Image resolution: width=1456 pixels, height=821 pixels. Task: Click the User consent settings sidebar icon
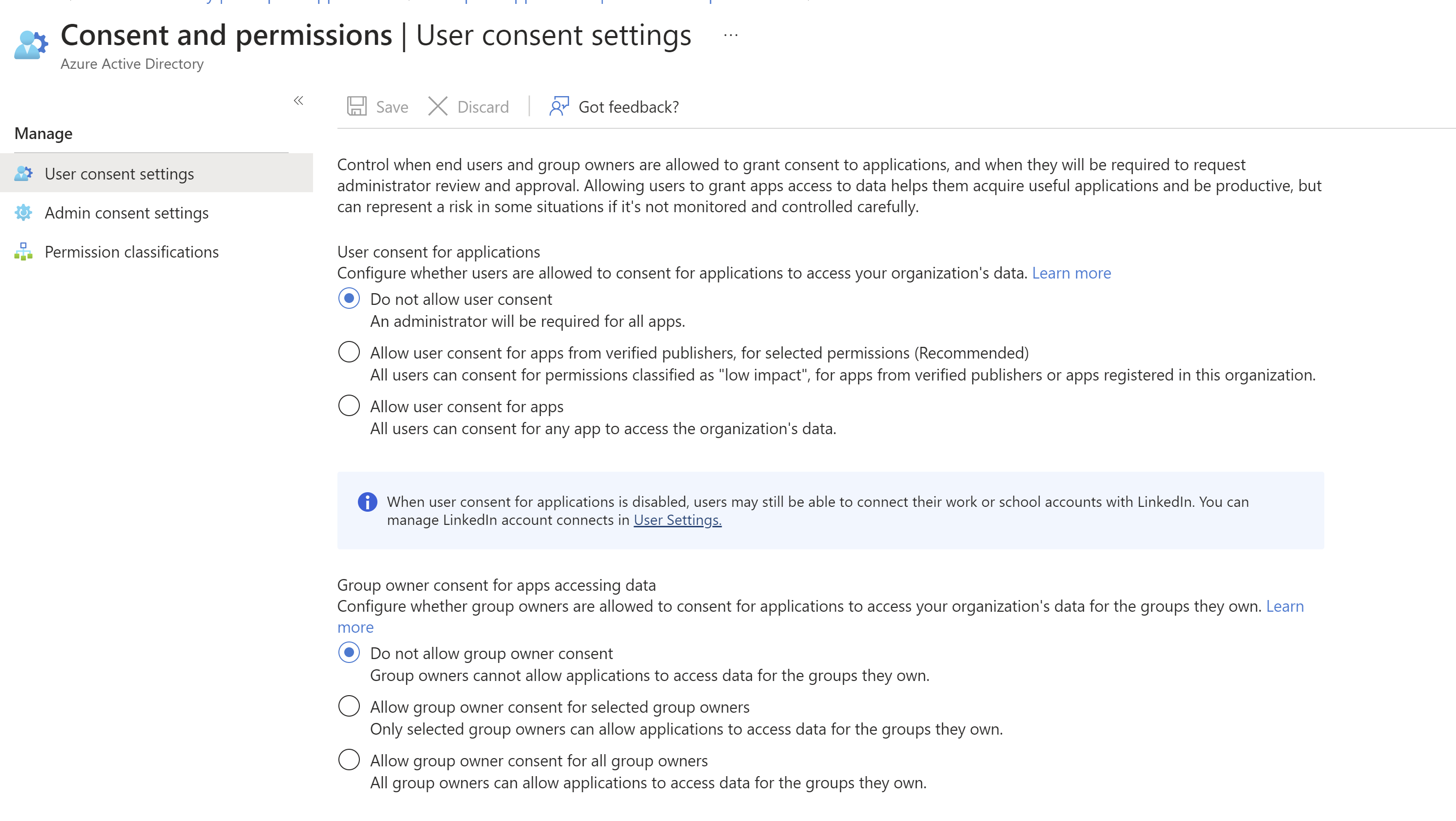pyautogui.click(x=23, y=174)
